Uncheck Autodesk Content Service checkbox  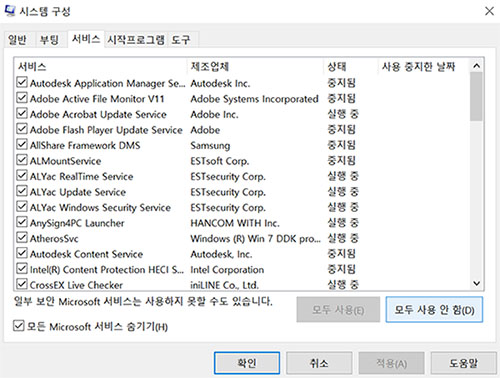tap(22, 253)
